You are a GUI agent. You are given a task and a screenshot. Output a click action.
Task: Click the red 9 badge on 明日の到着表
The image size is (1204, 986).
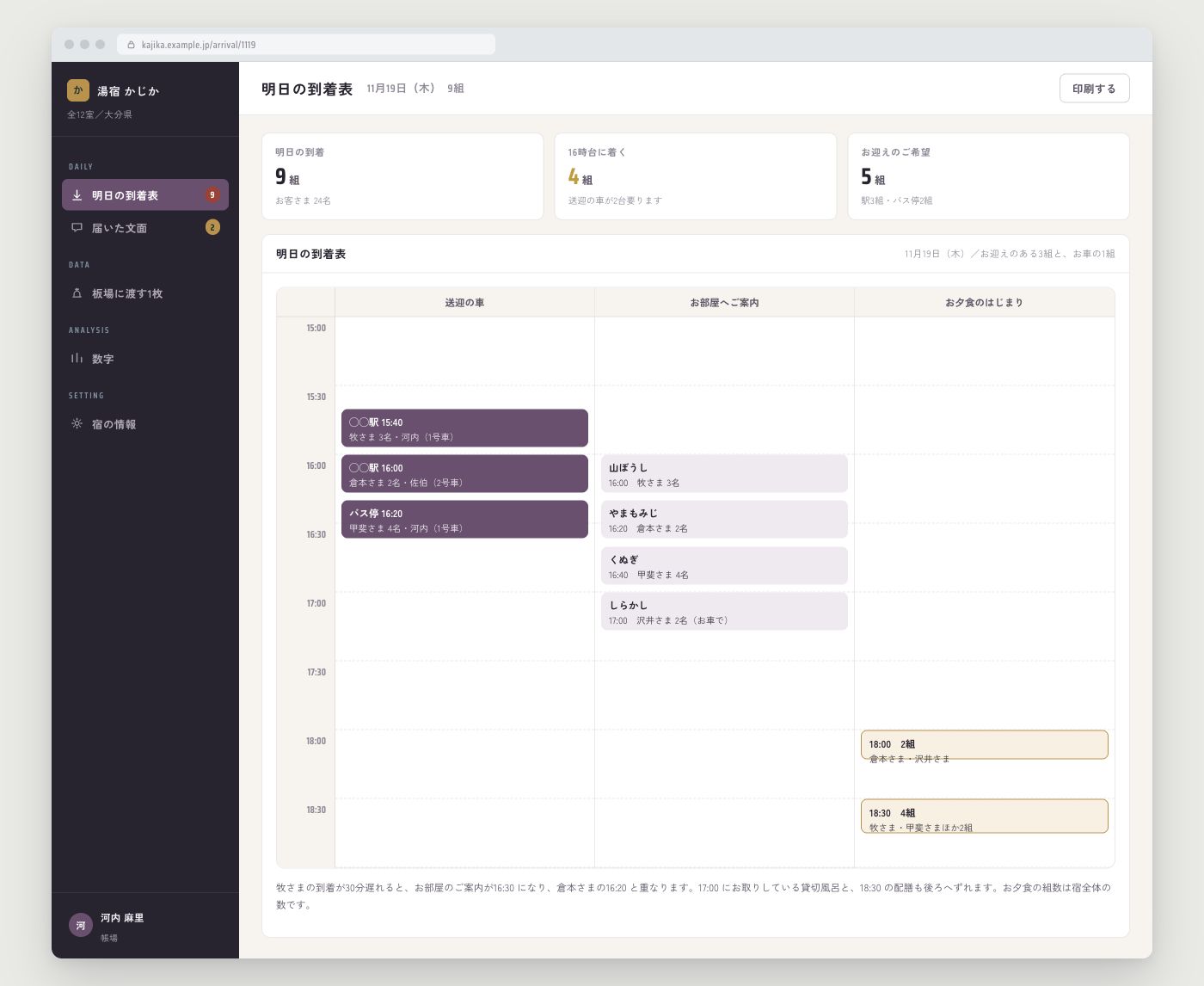(x=212, y=195)
